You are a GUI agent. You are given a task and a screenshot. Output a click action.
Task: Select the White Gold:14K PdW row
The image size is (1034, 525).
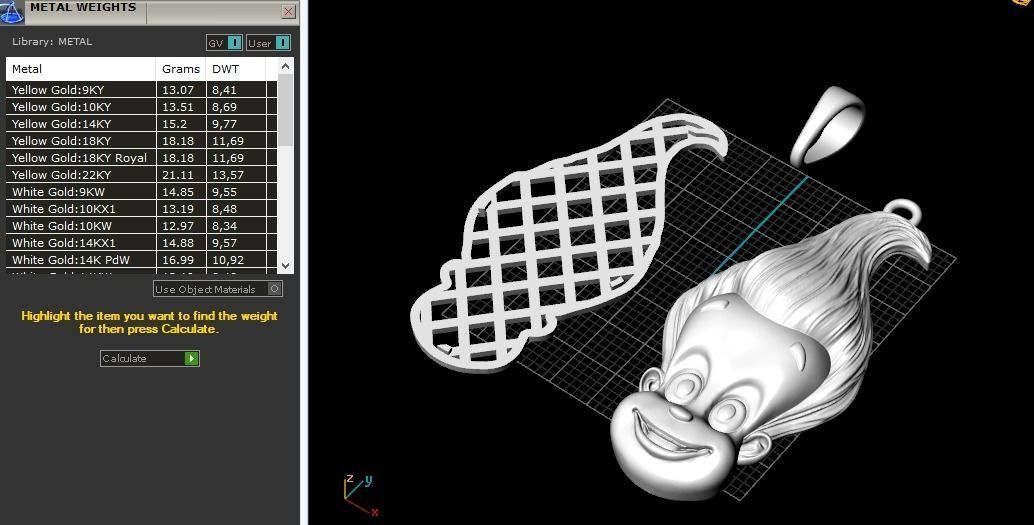[x=141, y=261]
